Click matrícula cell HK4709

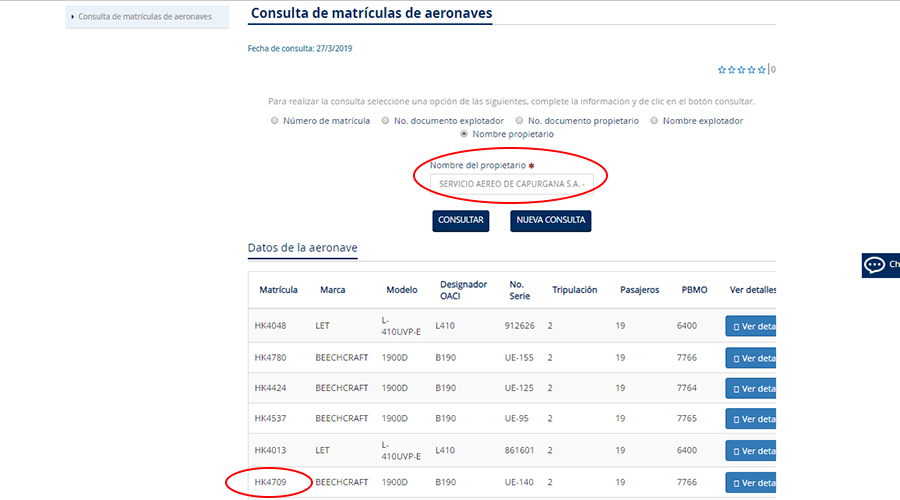tap(270, 482)
